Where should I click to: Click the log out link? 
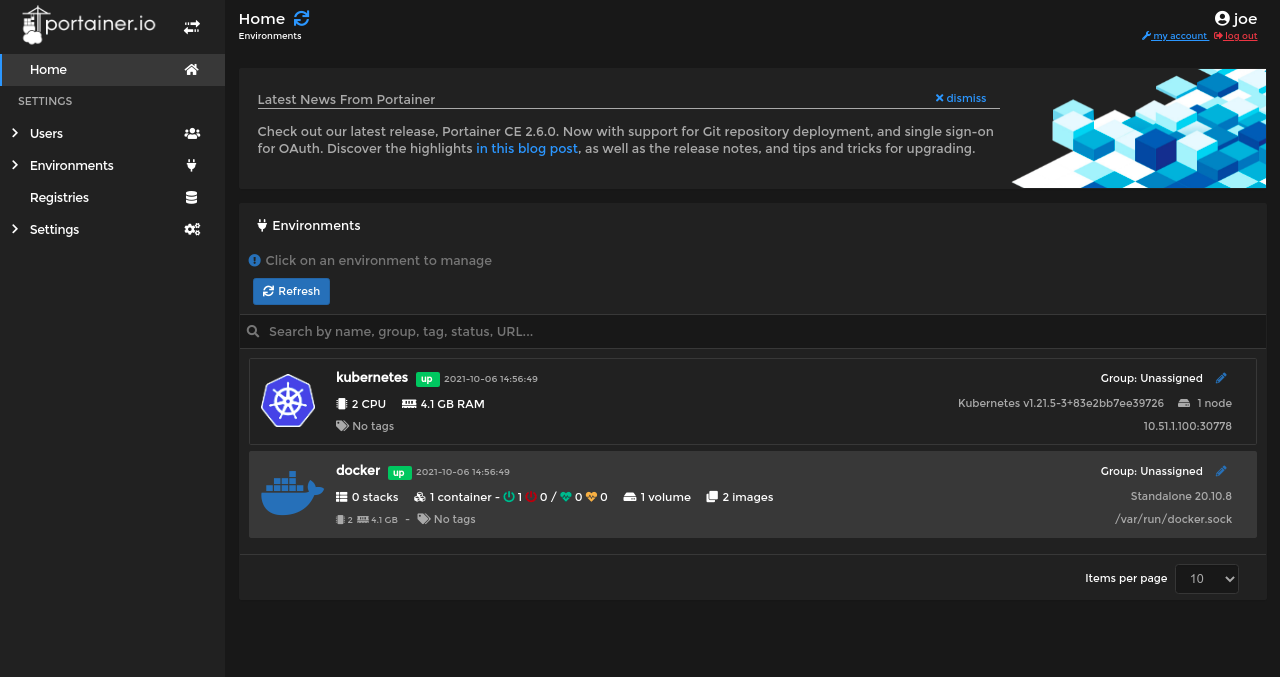(1236, 36)
